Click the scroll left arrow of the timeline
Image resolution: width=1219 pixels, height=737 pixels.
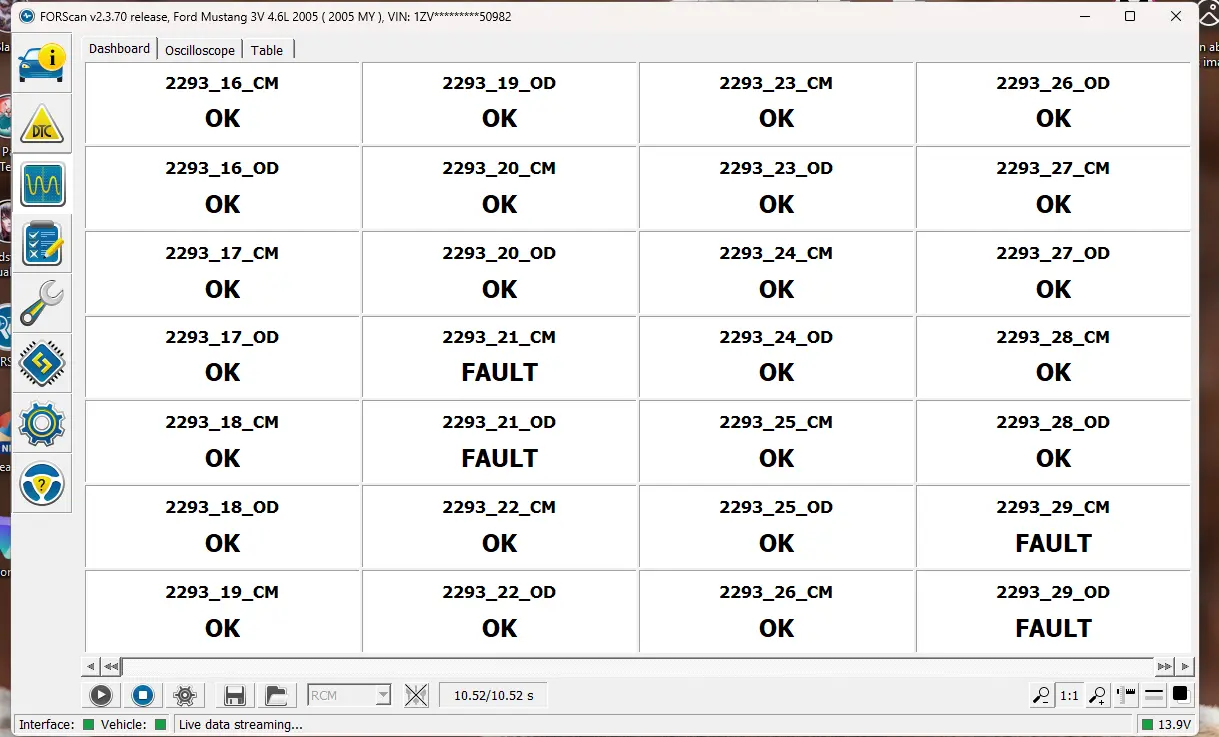click(x=91, y=666)
